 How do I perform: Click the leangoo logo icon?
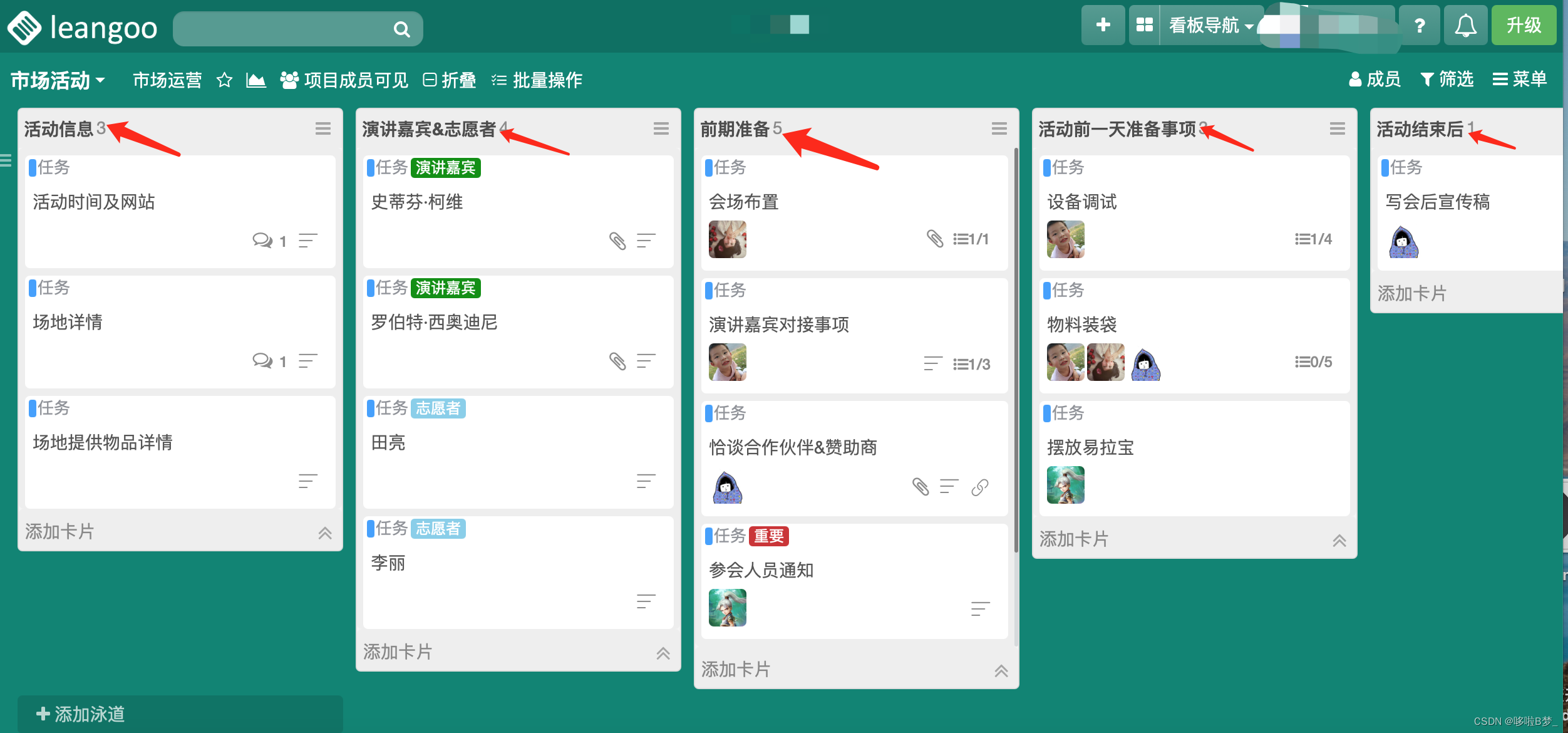pos(24,28)
